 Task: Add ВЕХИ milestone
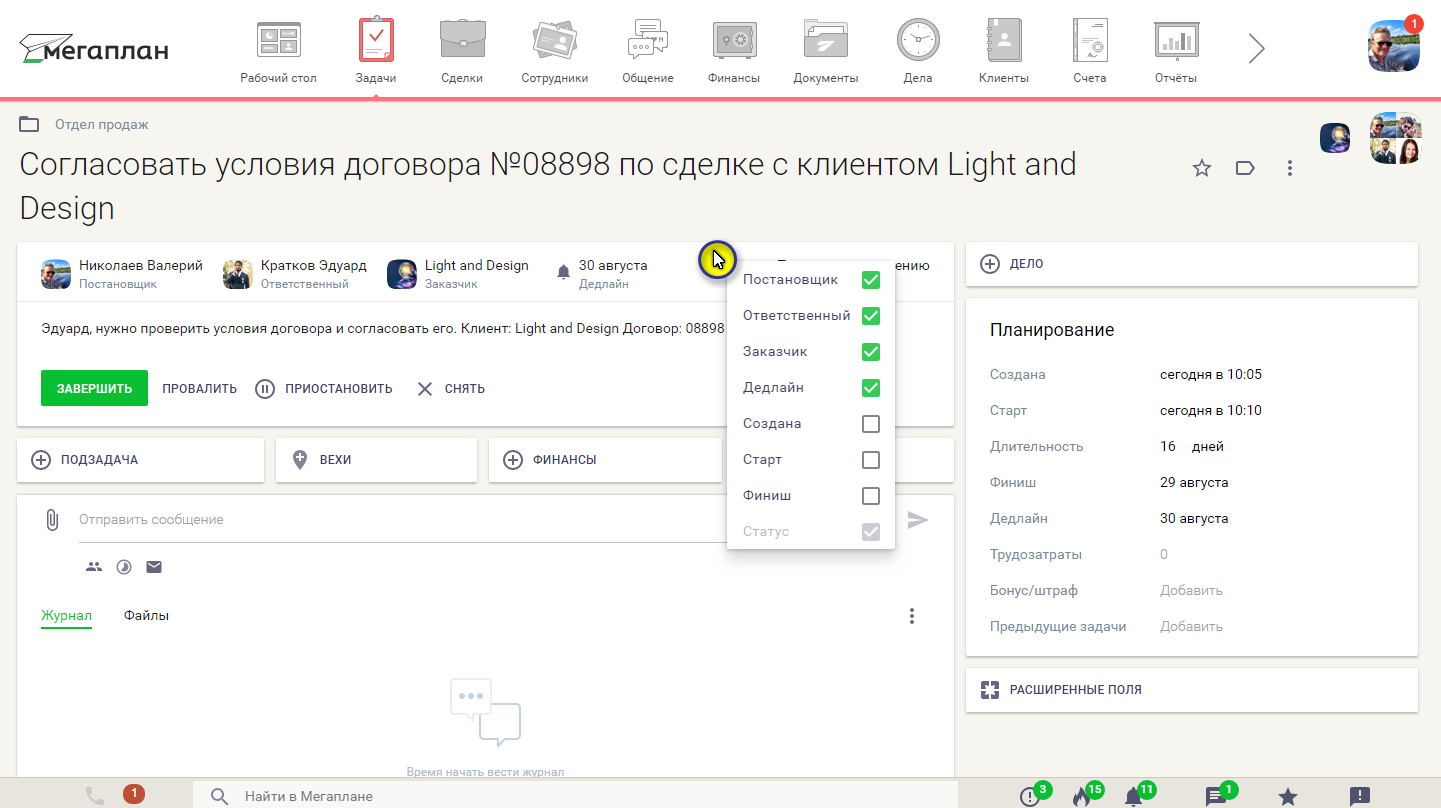pyautogui.click(x=376, y=460)
